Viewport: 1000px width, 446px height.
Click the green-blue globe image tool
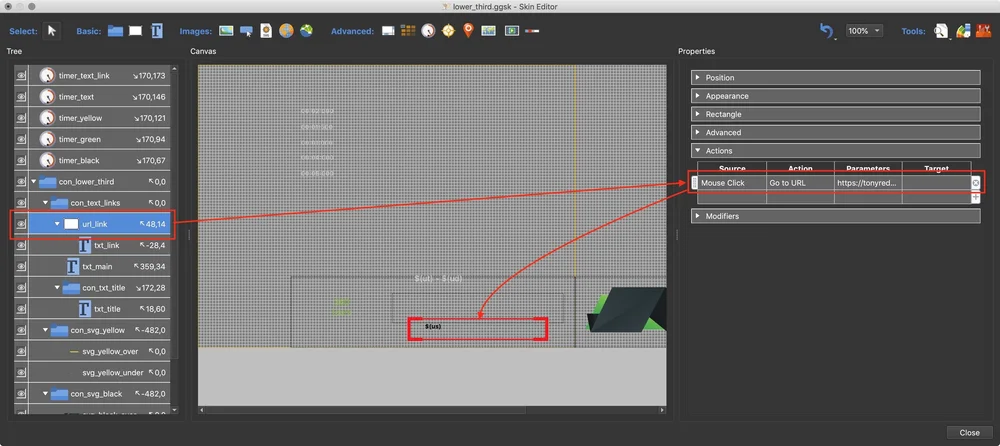307,31
